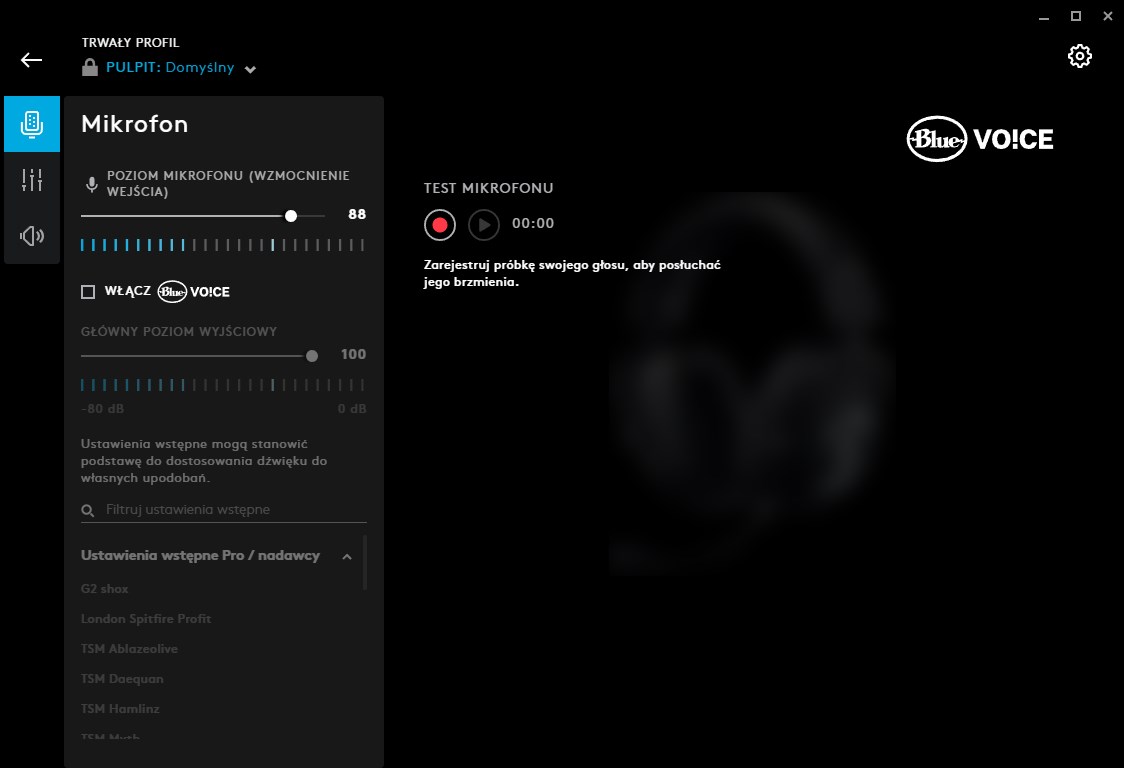Click the Filtruj ustawienia wstępne search field

[230, 510]
